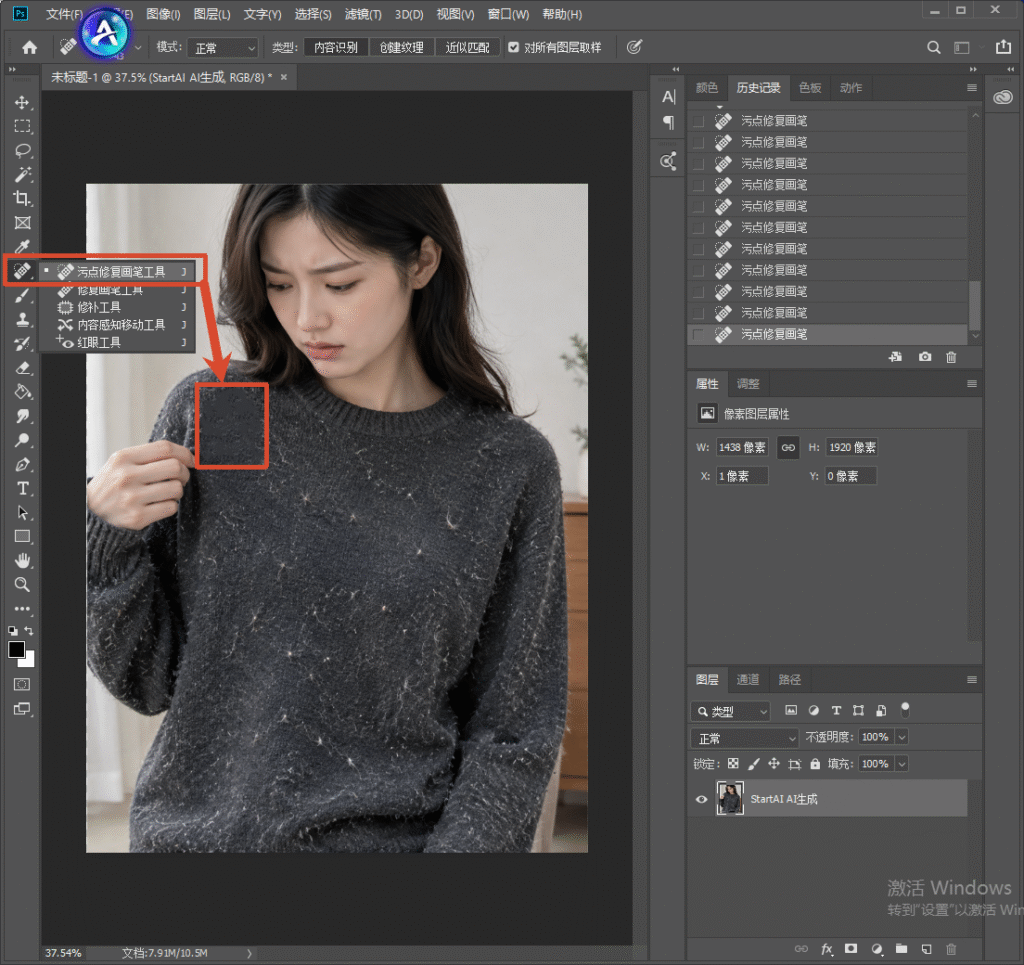This screenshot has width=1024, height=965.
Task: Open Layers panel flyout menu
Action: pos(972,680)
